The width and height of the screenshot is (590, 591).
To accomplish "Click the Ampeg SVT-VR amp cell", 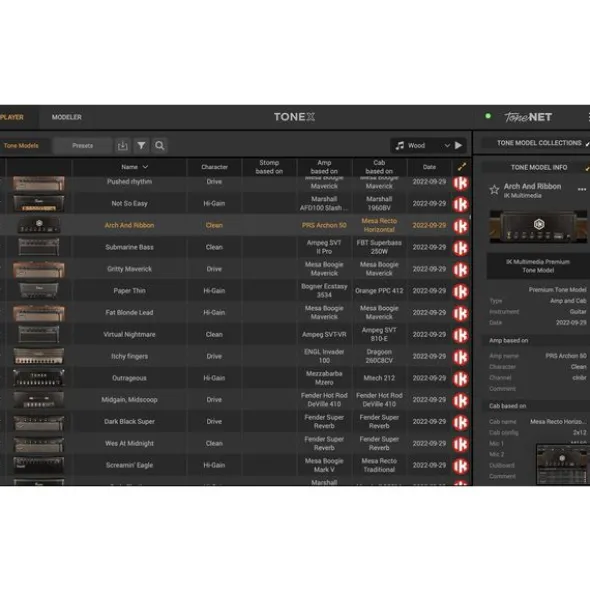I will point(324,334).
